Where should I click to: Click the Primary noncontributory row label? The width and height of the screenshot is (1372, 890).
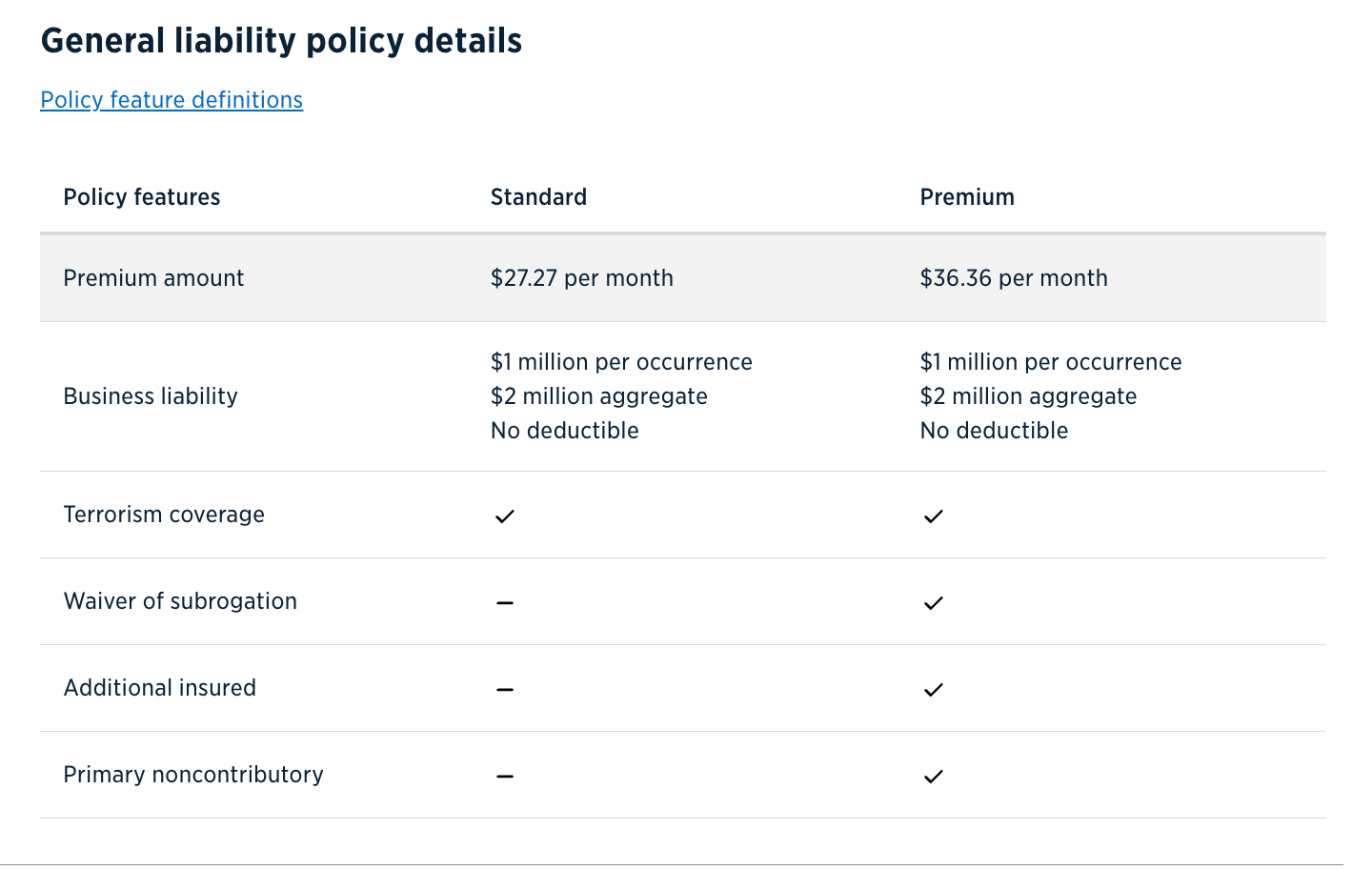193,775
